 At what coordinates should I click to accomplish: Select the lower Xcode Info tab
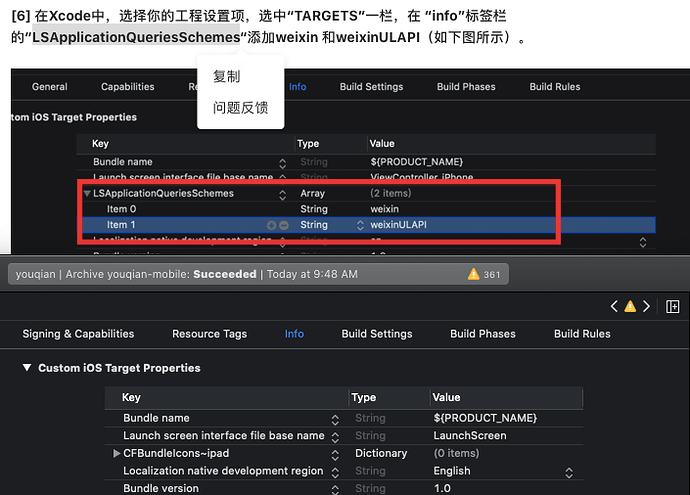pyautogui.click(x=294, y=334)
